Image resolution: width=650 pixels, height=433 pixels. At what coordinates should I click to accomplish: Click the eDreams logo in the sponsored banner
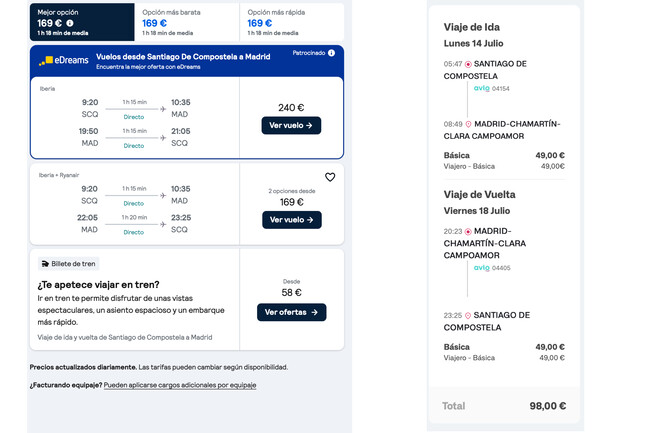pos(63,60)
